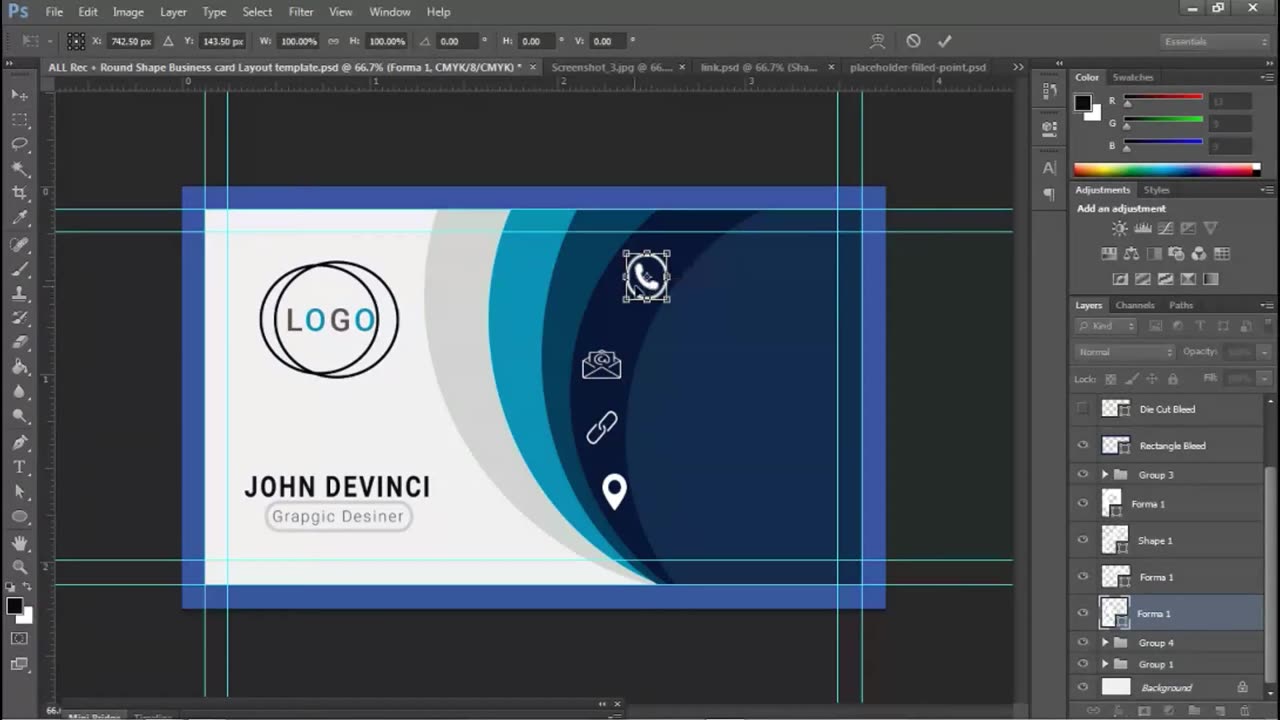Open the Filter menu
Screen dimensions: 1280x720
(x=301, y=12)
